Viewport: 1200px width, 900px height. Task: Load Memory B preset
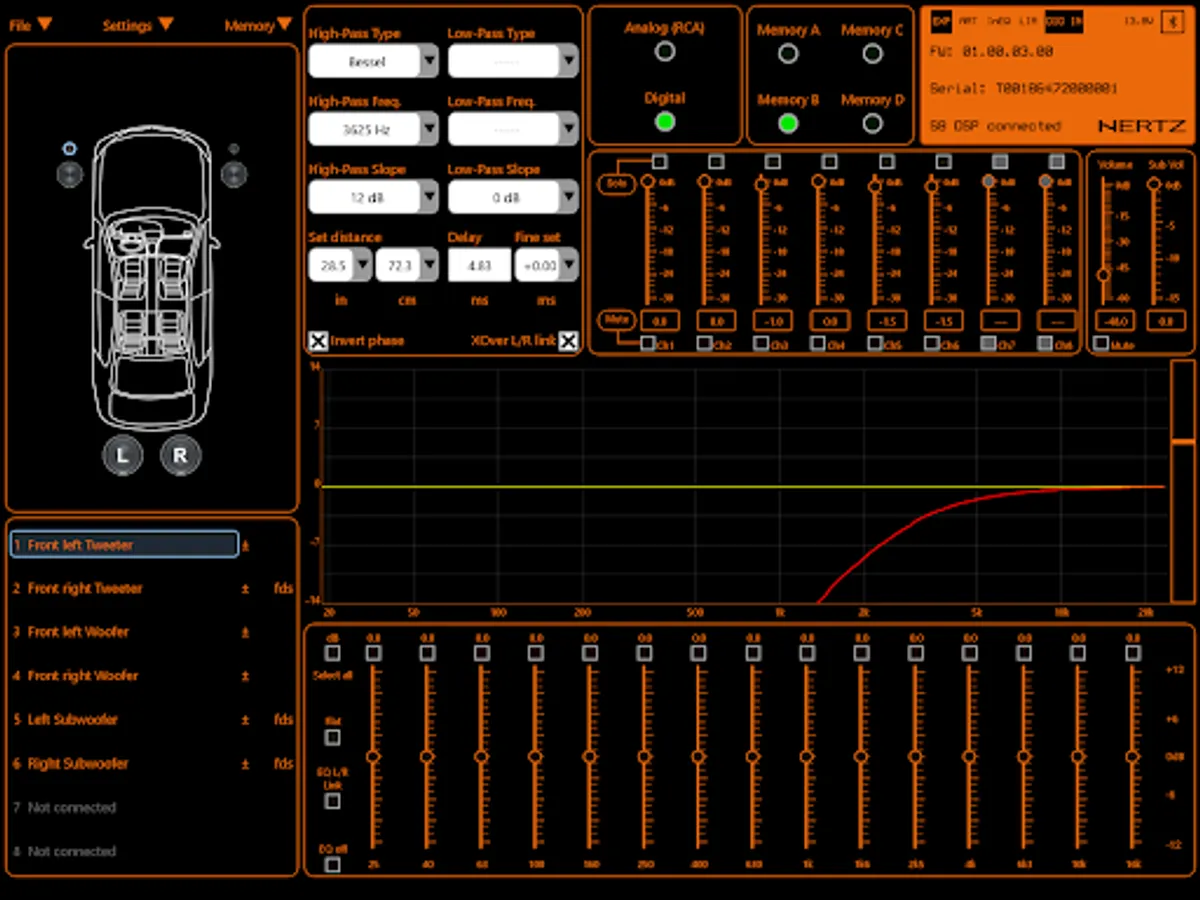pyautogui.click(x=788, y=123)
